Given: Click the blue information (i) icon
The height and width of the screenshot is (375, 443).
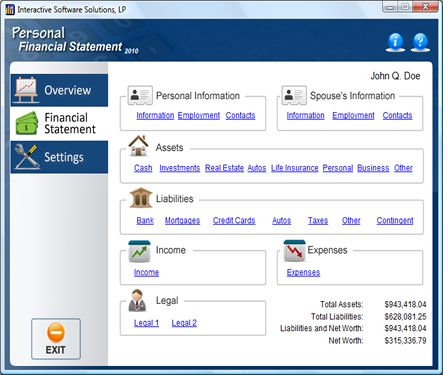Looking at the screenshot, I should pyautogui.click(x=395, y=42).
